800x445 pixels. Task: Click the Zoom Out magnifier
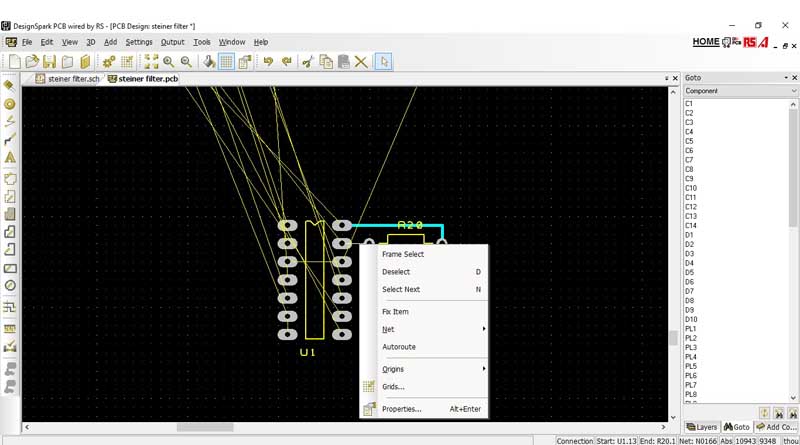click(x=186, y=62)
